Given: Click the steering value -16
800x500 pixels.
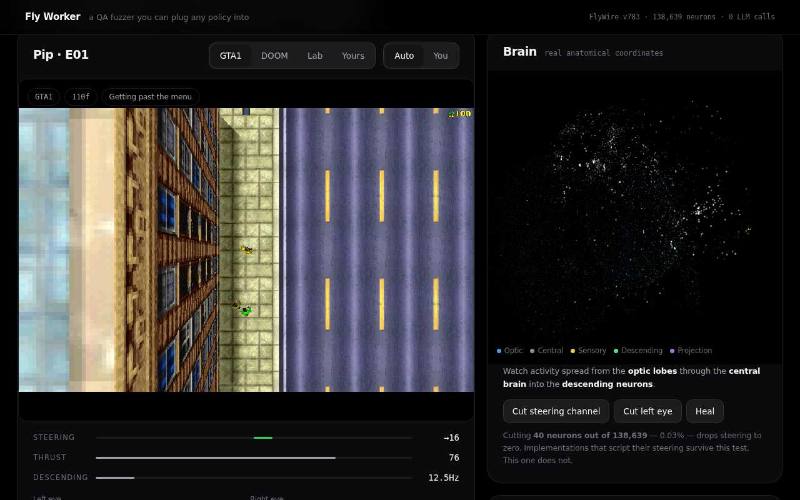Looking at the screenshot, I should (451, 438).
